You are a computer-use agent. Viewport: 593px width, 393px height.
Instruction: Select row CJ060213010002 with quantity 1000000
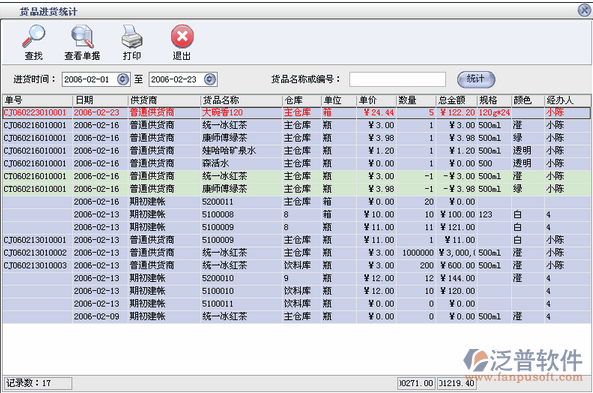296,253
